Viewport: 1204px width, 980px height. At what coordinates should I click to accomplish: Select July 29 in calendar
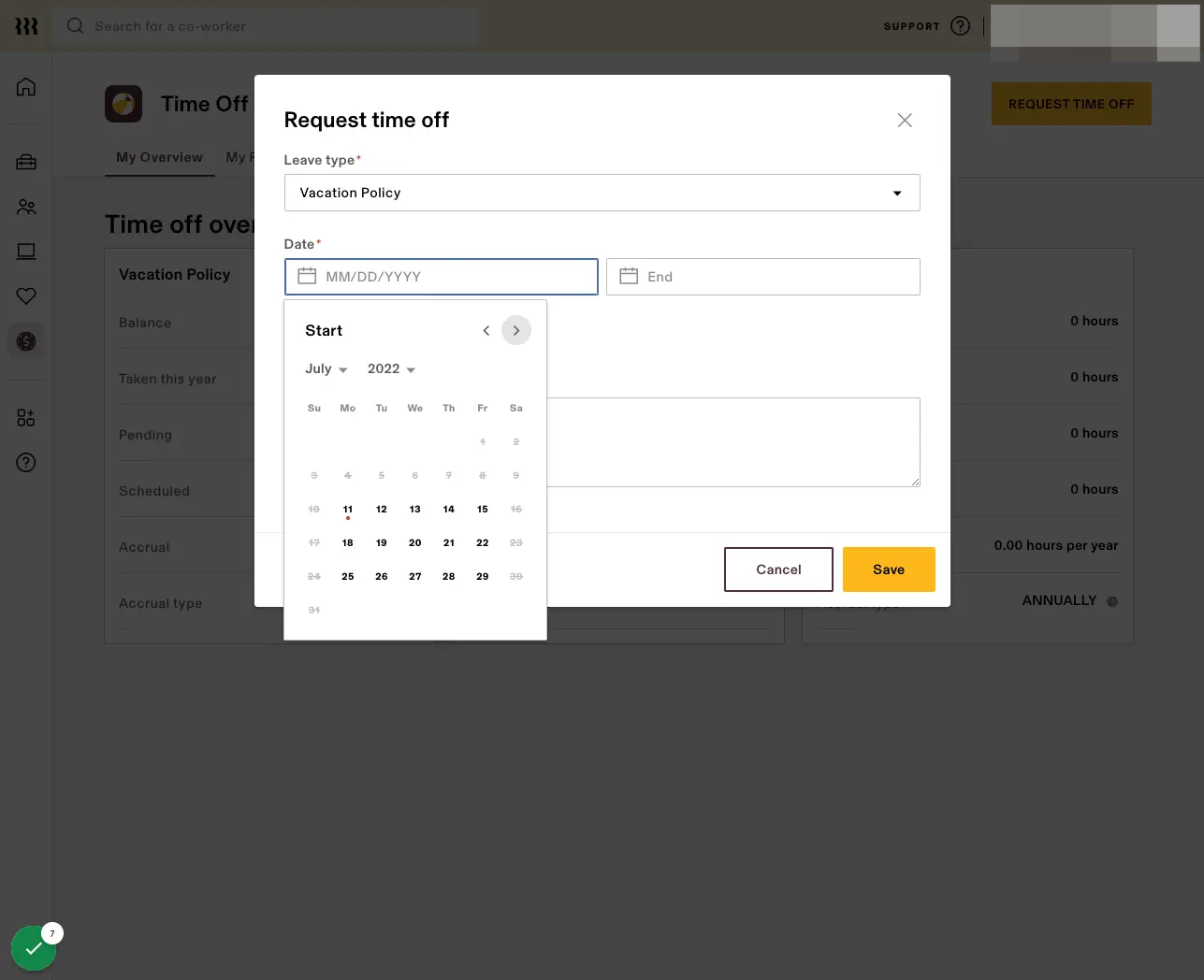point(483,577)
